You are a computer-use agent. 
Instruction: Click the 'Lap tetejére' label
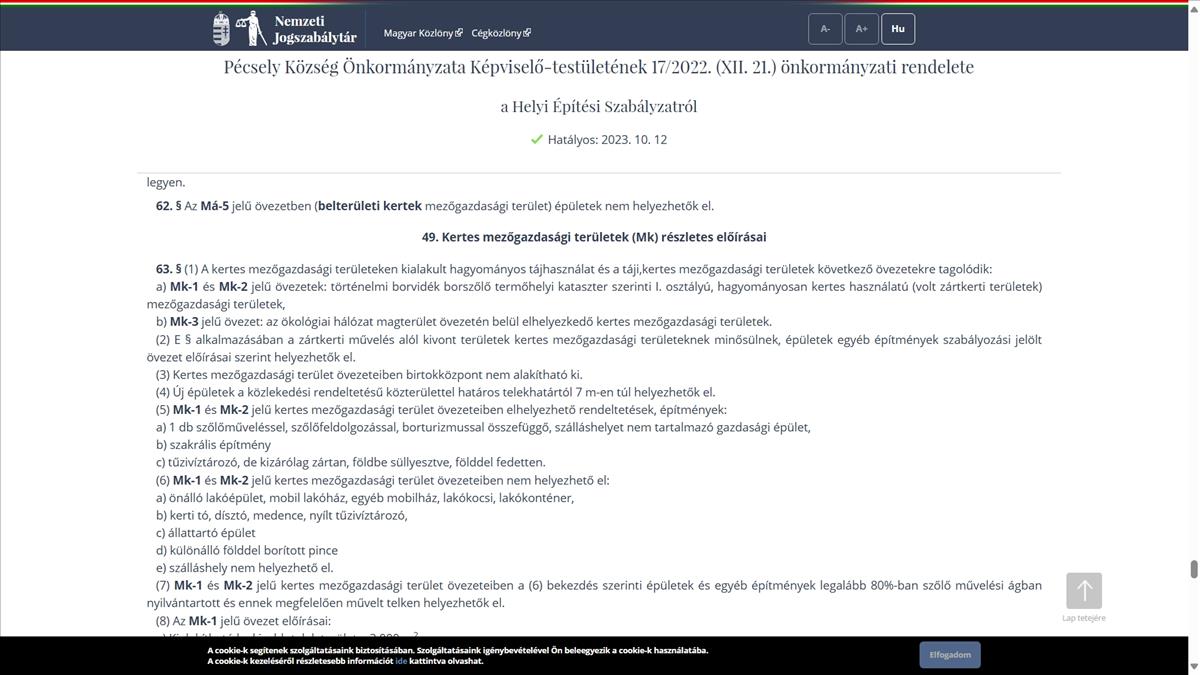coord(1084,618)
